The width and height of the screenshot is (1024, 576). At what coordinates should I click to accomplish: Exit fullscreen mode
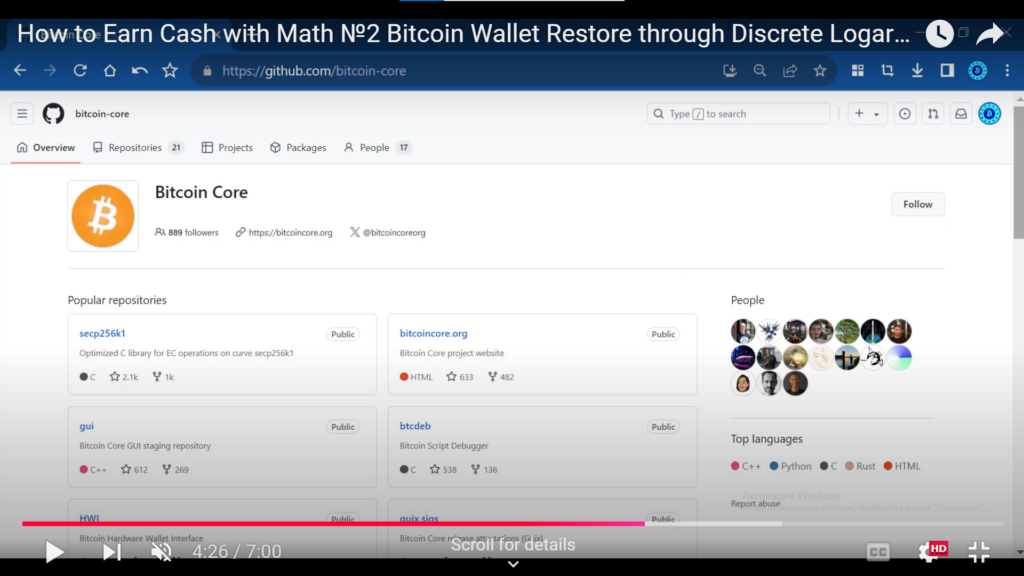pos(979,552)
